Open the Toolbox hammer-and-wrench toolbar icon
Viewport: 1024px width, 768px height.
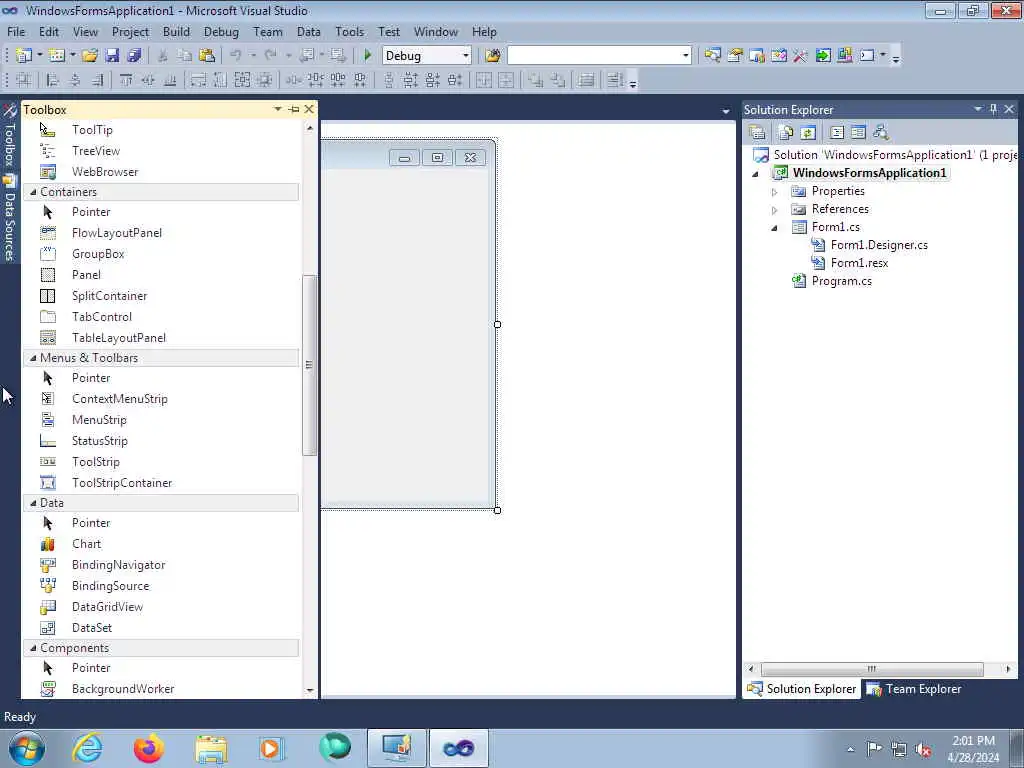click(x=800, y=56)
